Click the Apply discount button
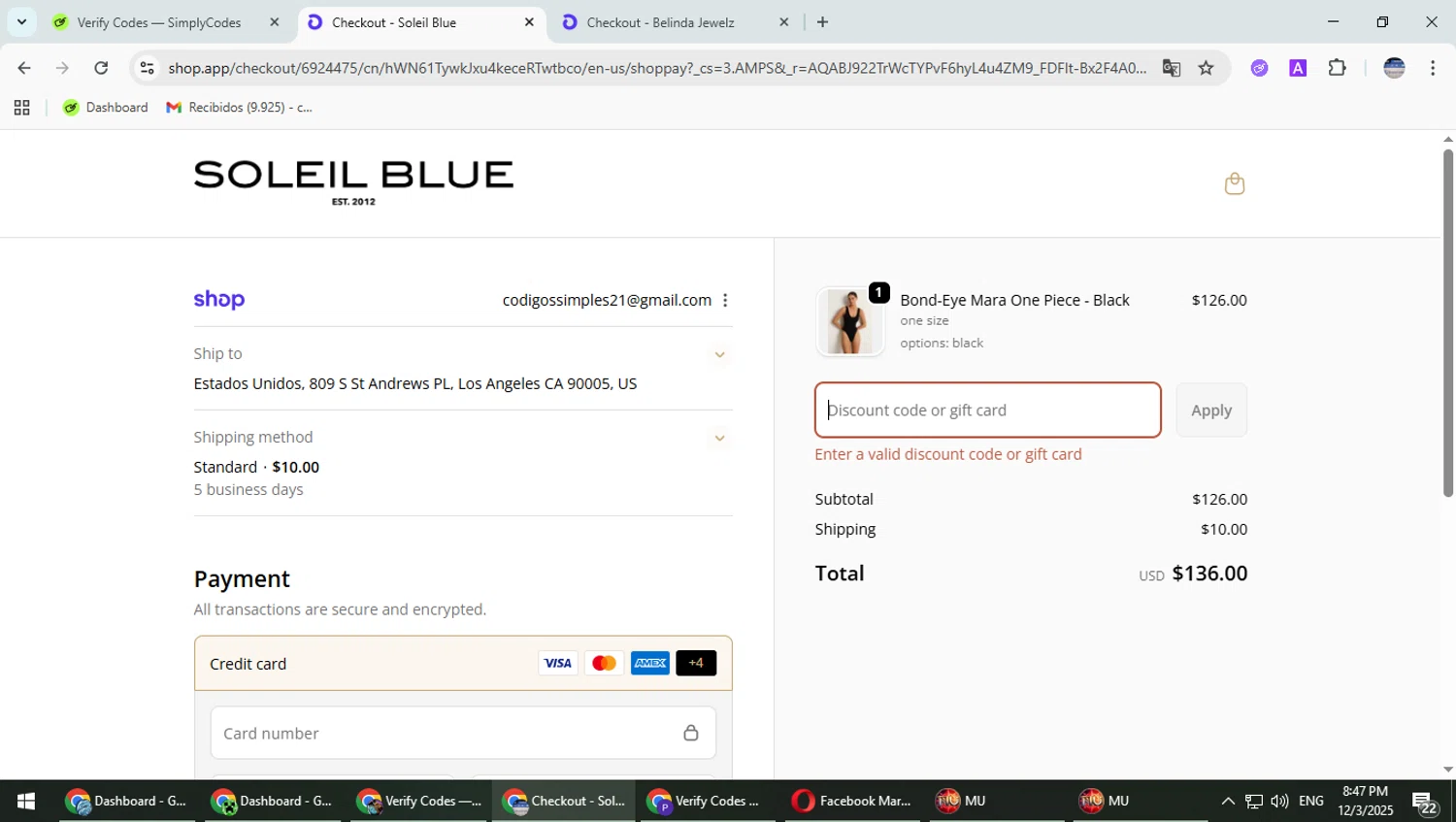Image resolution: width=1456 pixels, height=822 pixels. 1211,411
